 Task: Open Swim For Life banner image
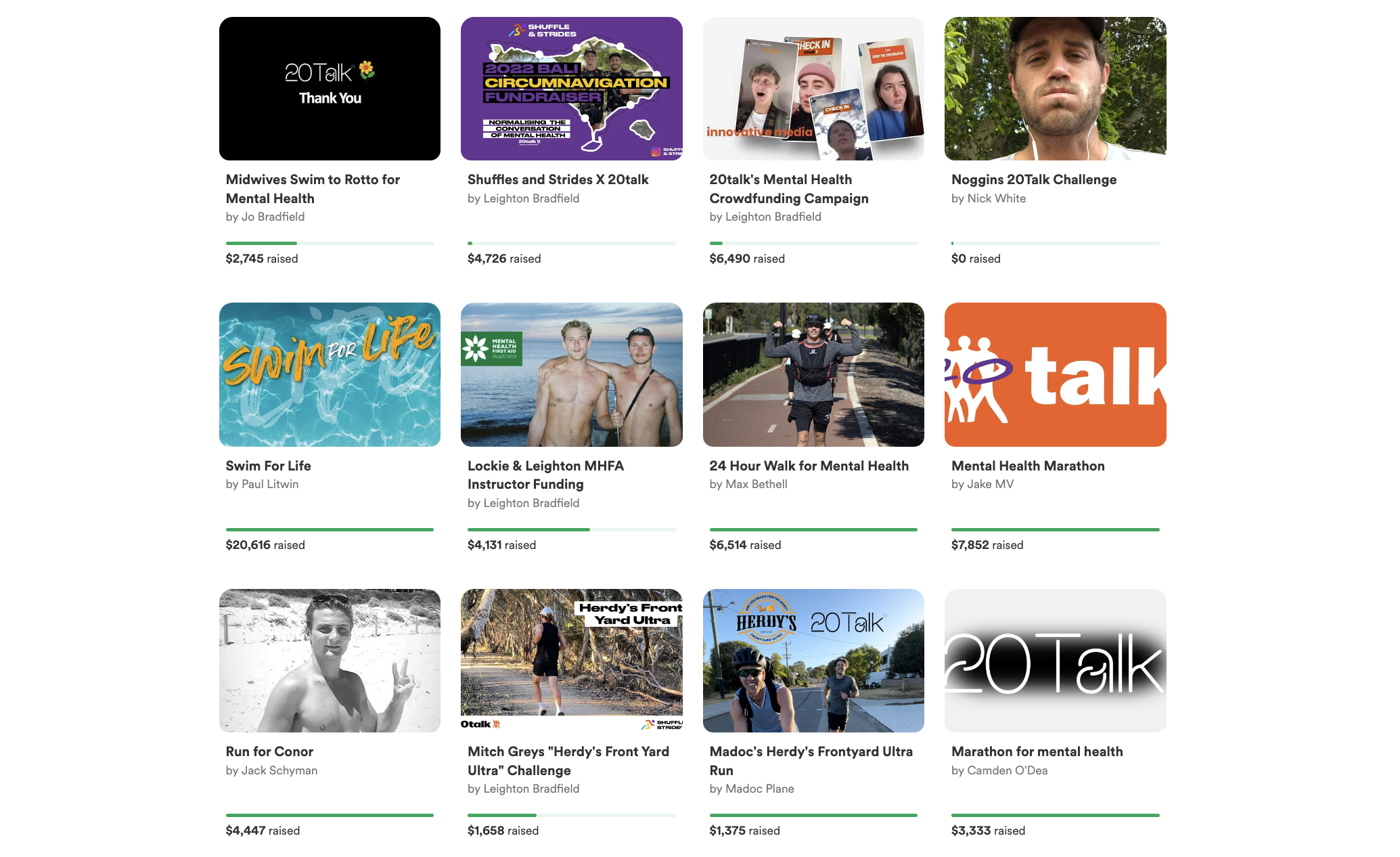(330, 374)
